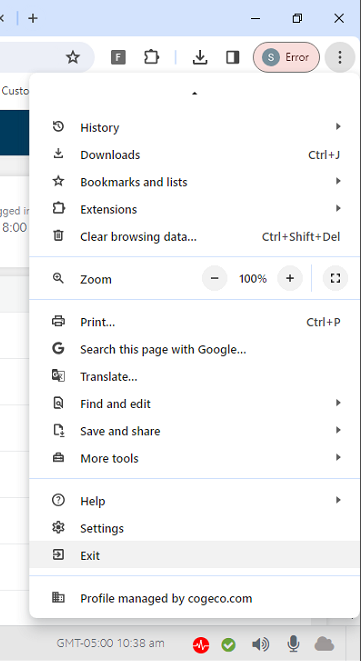Select Clear browsing data
361x661 pixels.
(194, 237)
